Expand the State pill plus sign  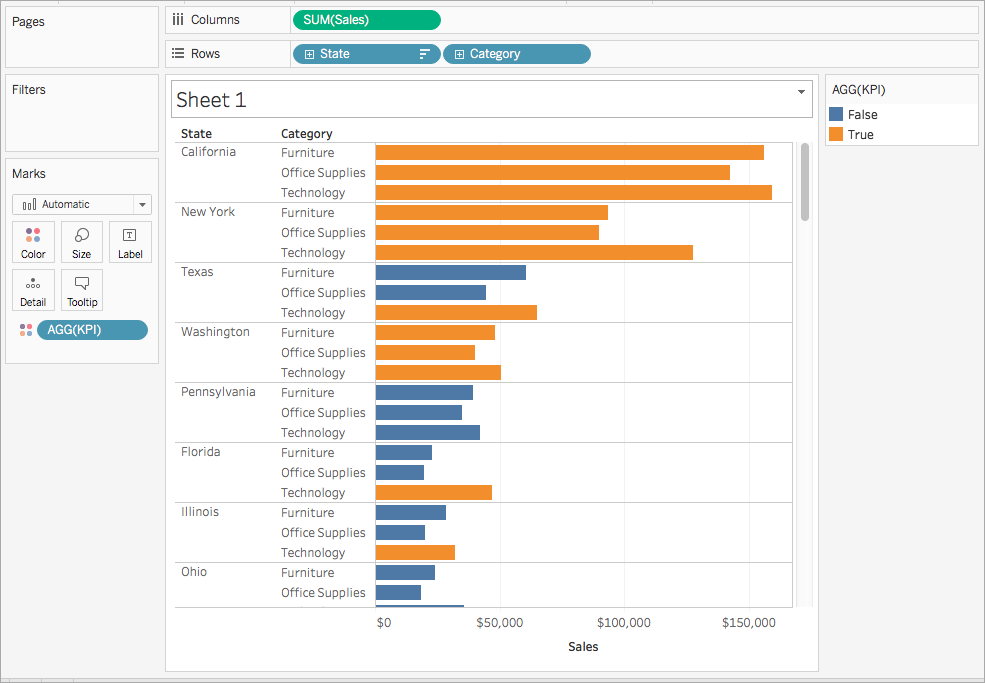(309, 55)
